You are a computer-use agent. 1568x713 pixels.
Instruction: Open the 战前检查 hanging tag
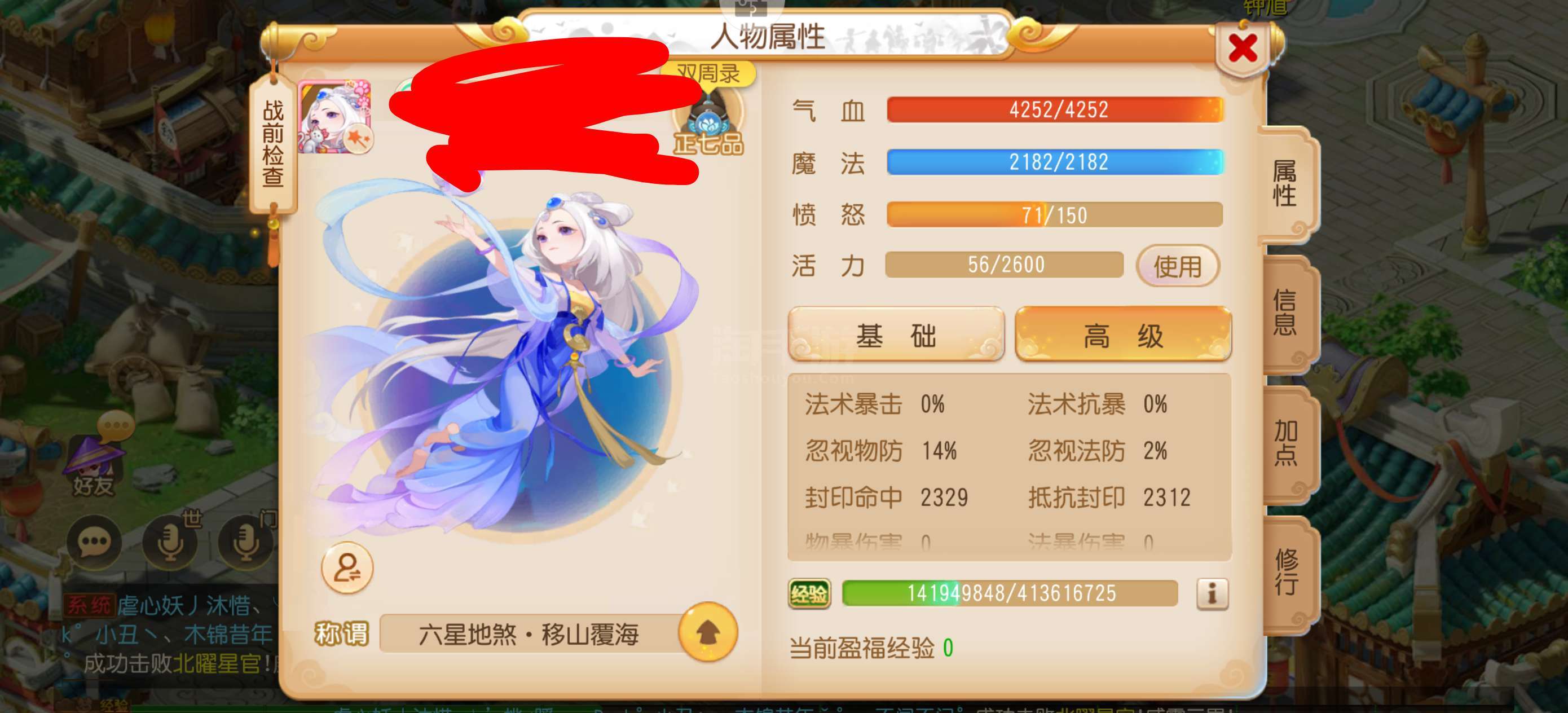pos(274,144)
